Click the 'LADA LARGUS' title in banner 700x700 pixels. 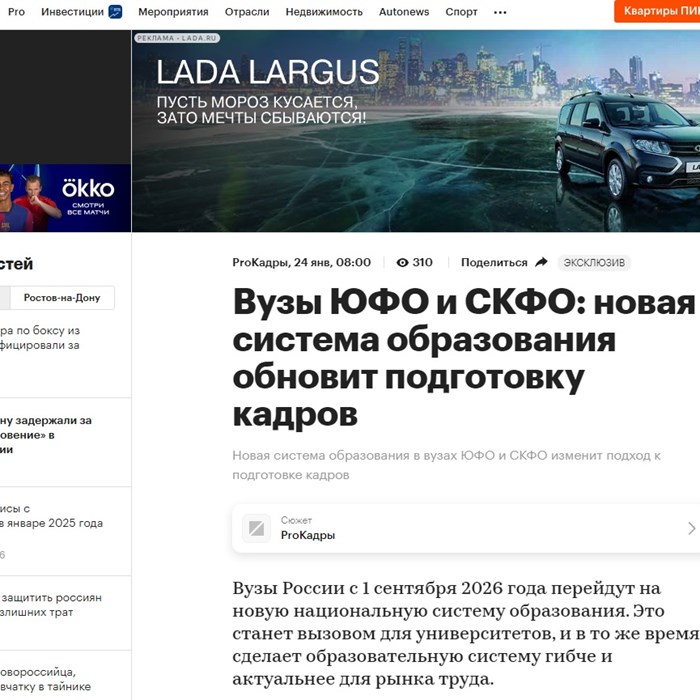(267, 72)
